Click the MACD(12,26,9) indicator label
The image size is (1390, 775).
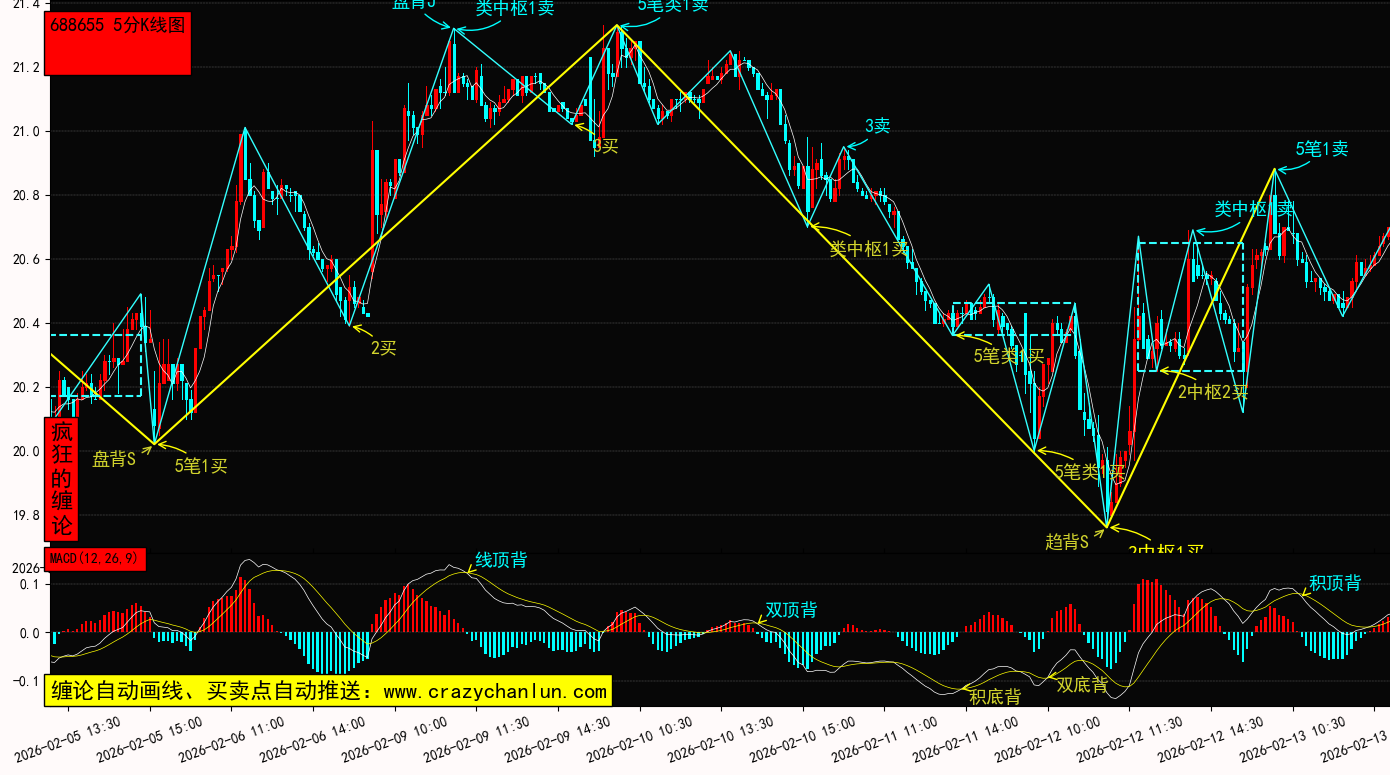(96, 558)
